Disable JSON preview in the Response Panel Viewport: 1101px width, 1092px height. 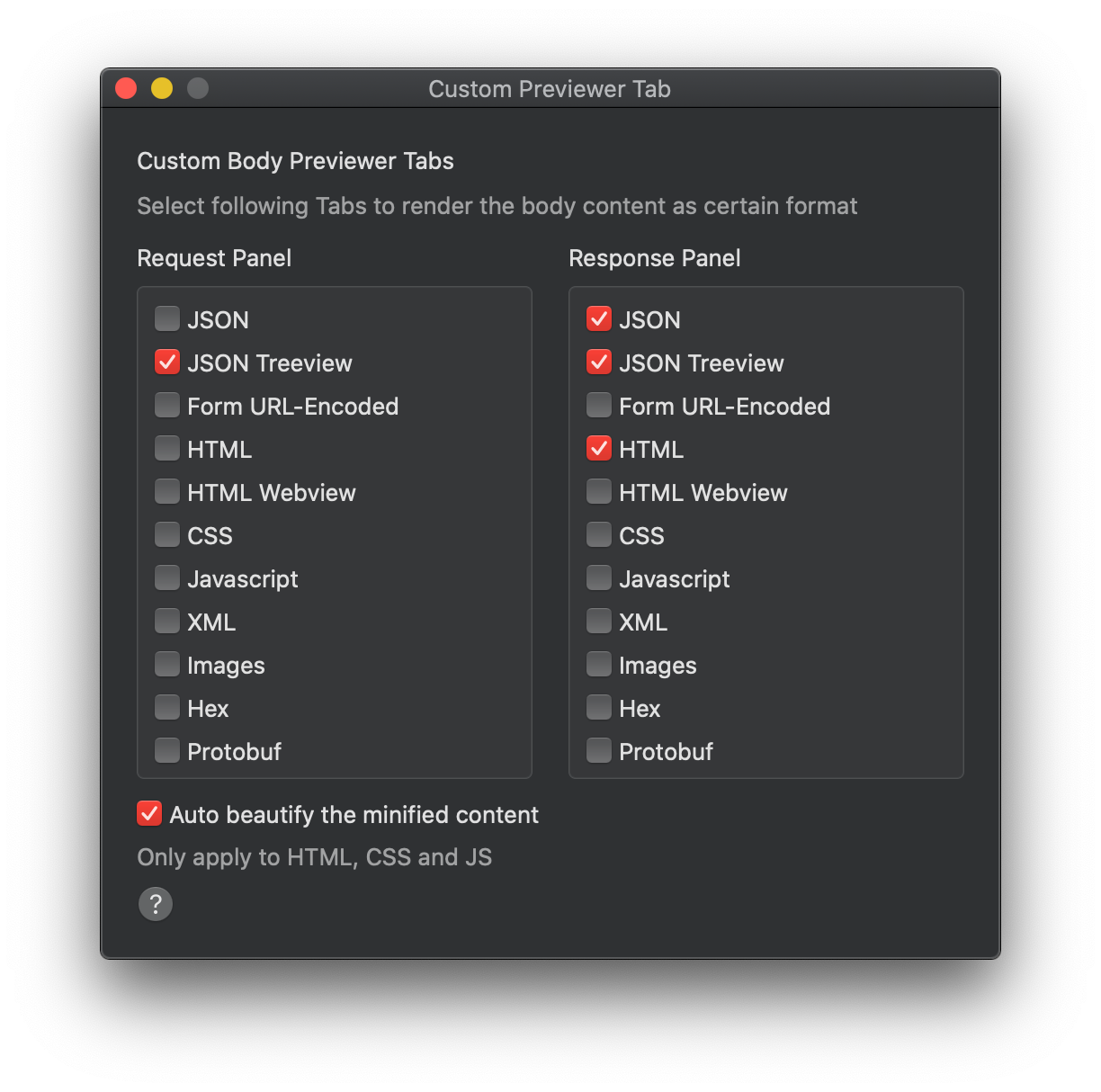[599, 318]
